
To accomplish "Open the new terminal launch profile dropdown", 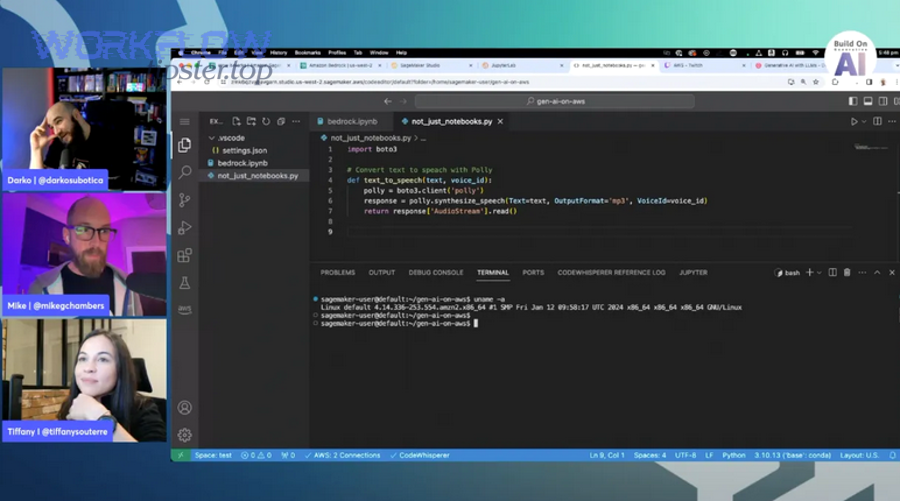I will click(x=820, y=272).
